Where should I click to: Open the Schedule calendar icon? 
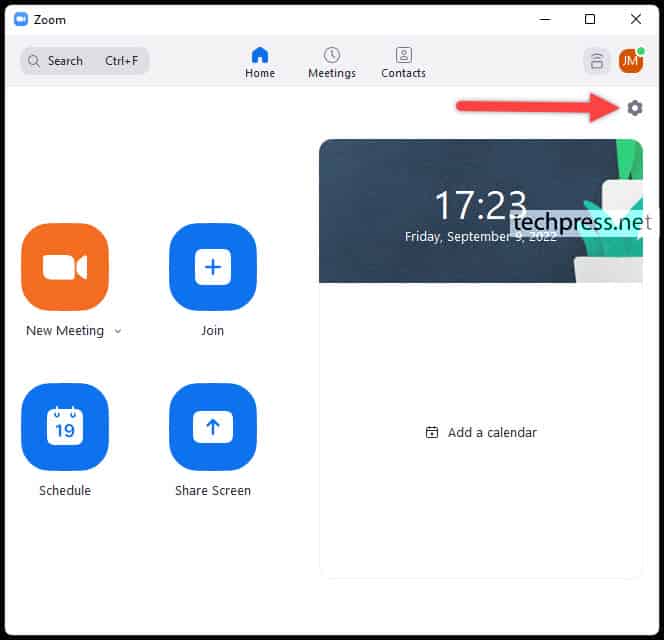(65, 427)
